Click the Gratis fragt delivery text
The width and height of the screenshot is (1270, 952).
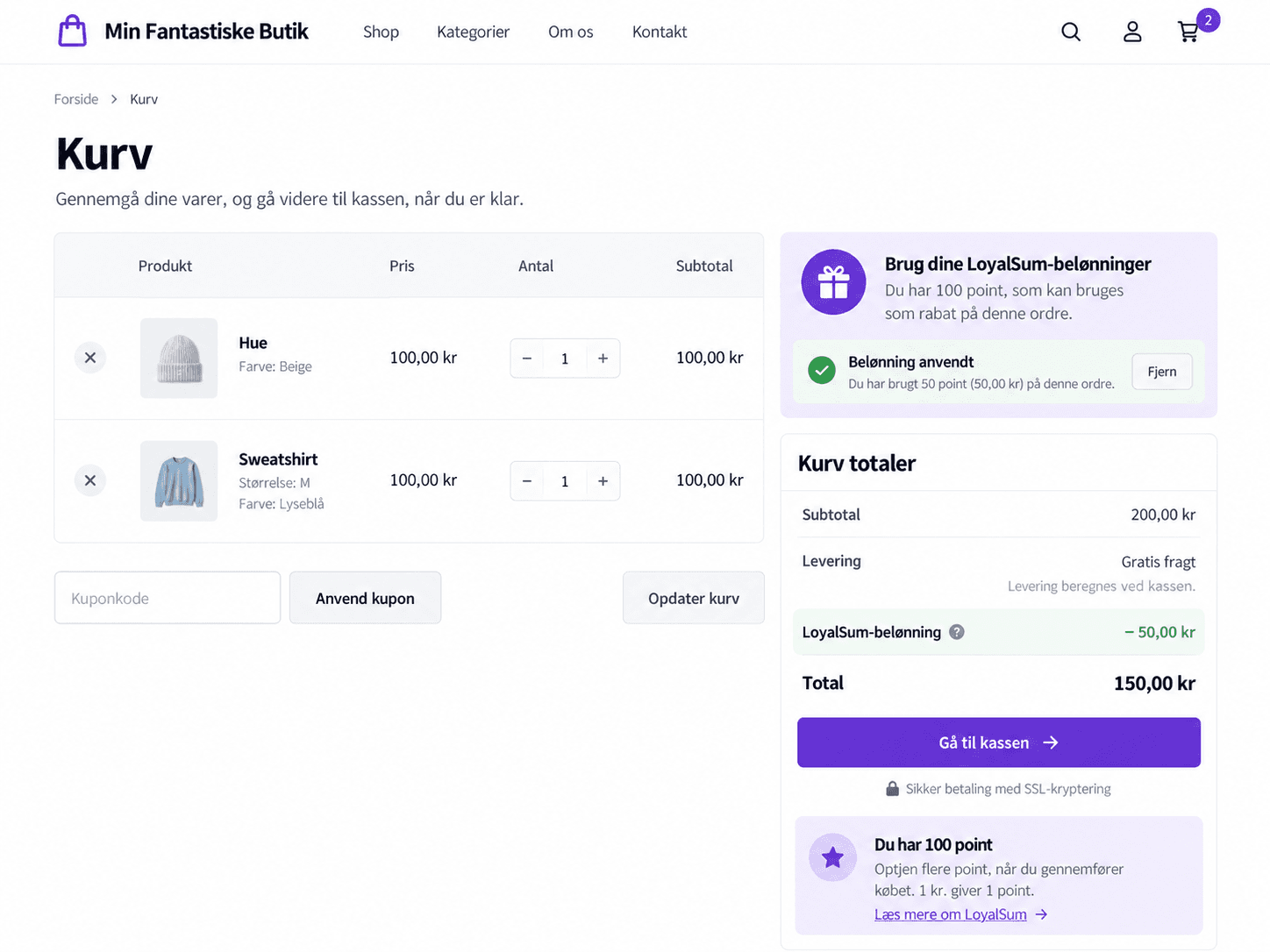pos(1158,562)
